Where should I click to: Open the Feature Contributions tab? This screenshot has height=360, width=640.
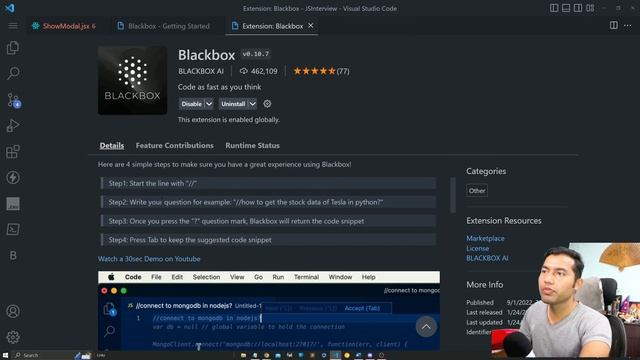pos(175,145)
